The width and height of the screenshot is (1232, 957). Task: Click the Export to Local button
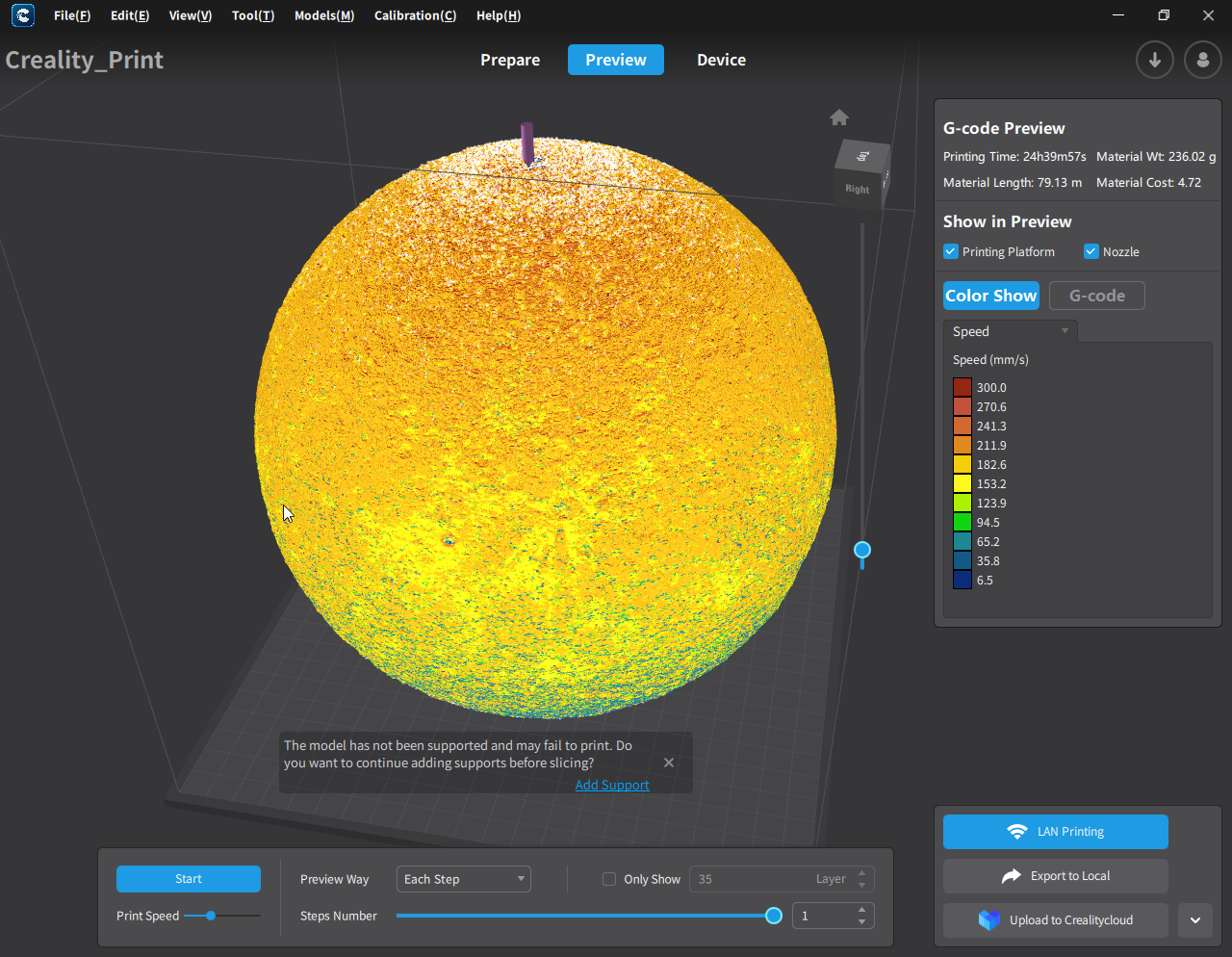tap(1056, 876)
